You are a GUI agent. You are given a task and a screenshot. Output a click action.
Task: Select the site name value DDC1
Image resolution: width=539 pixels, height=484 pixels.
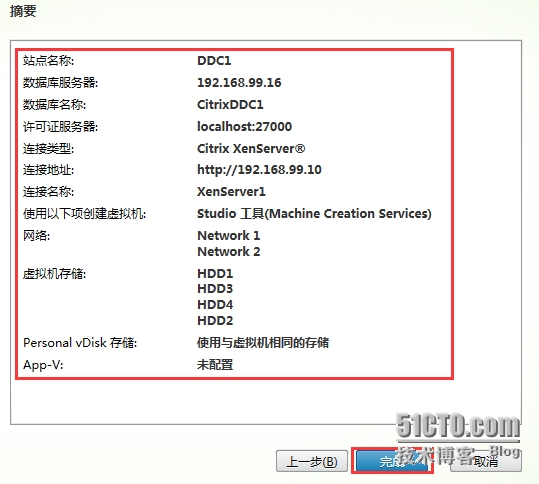[x=214, y=60]
